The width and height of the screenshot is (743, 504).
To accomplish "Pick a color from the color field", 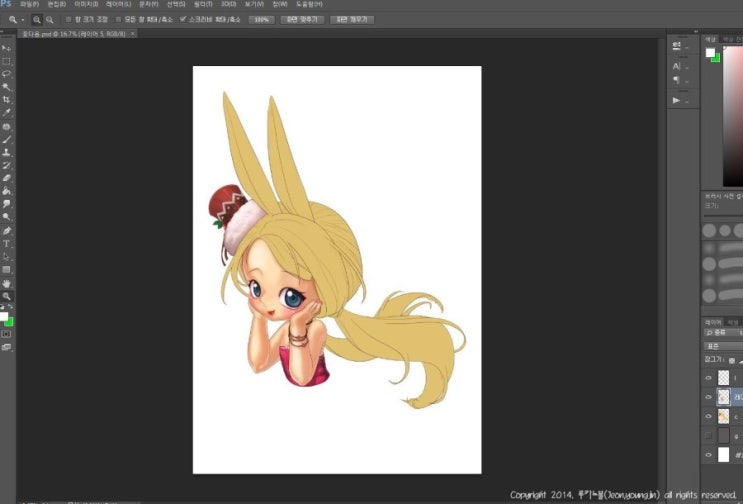I will point(733,116).
